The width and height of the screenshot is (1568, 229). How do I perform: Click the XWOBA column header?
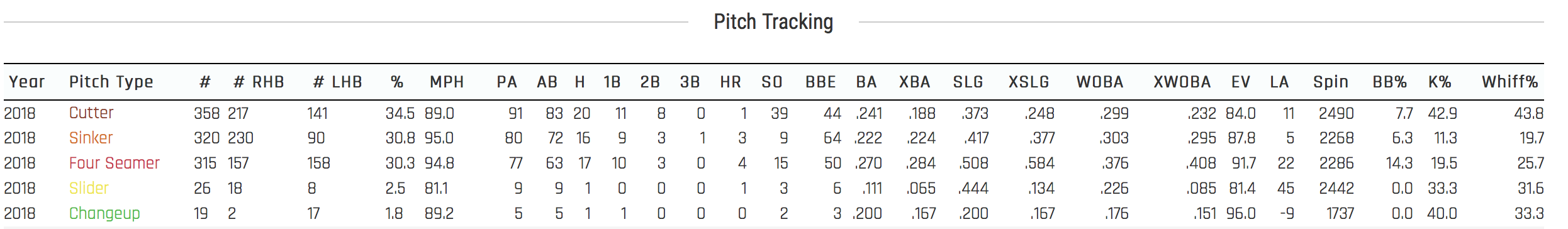point(1182,82)
